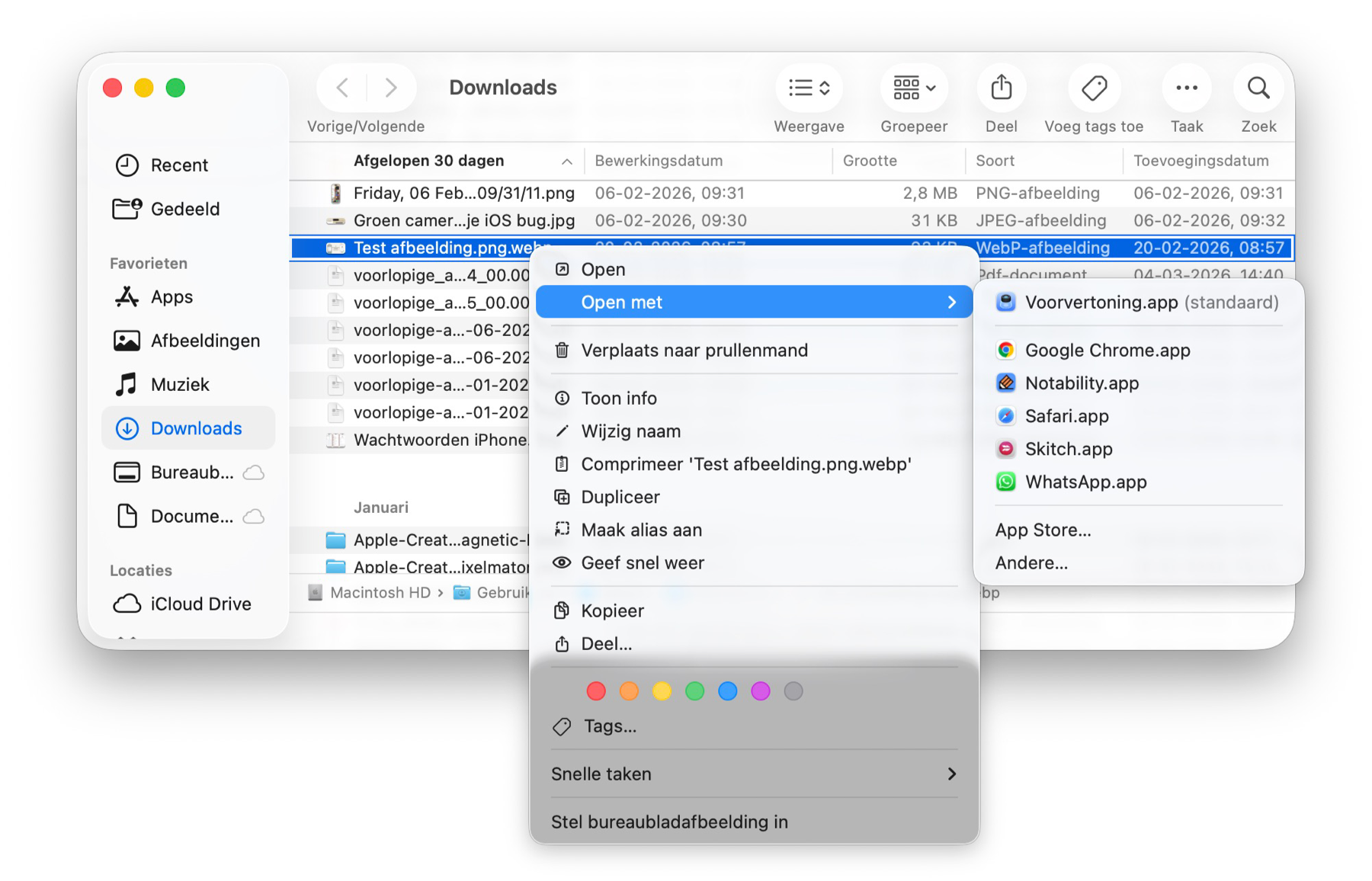This screenshot has width=1372, height=881.
Task: Open the Zoek search icon
Action: (1258, 88)
